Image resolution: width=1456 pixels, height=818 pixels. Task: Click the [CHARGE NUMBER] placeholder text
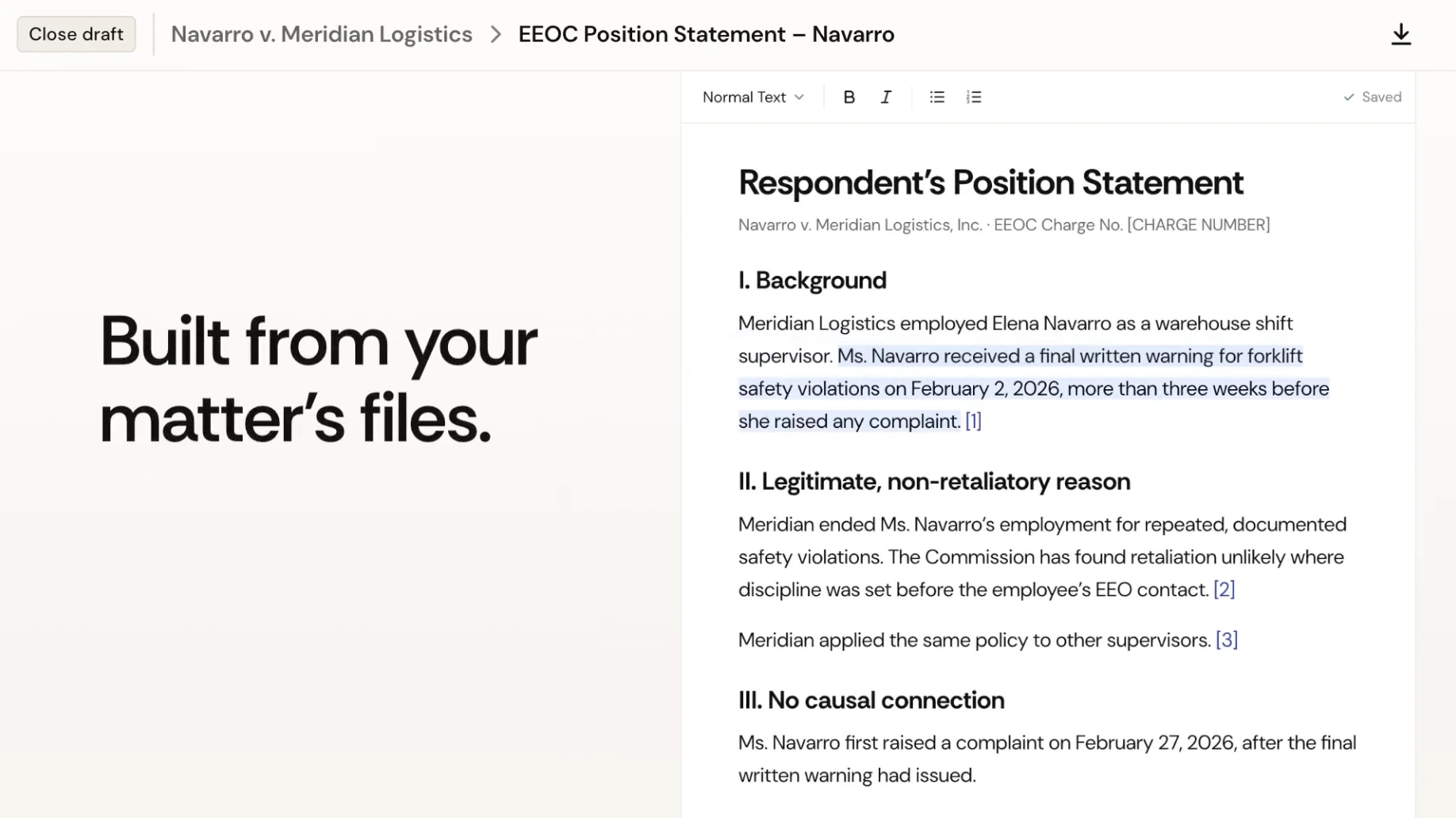[1198, 225]
